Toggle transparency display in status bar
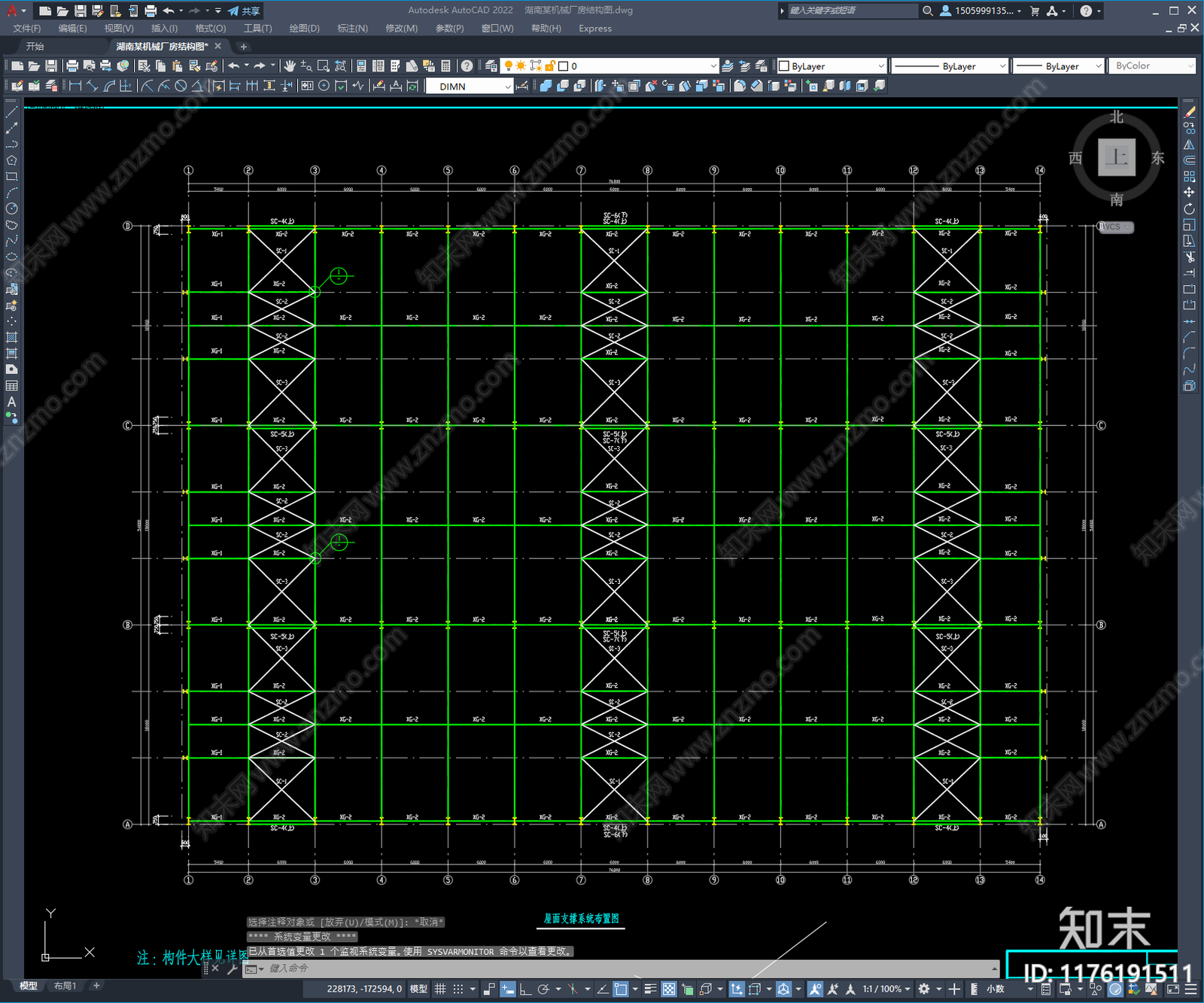 click(x=669, y=989)
